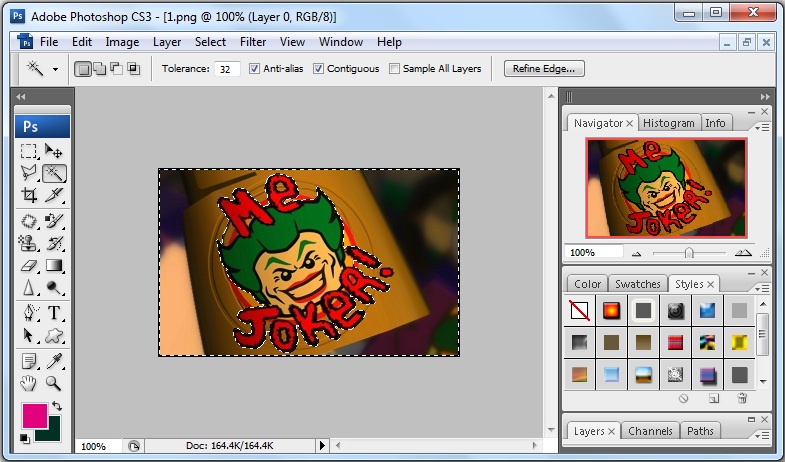Select the Brush tool

[x=54, y=221]
